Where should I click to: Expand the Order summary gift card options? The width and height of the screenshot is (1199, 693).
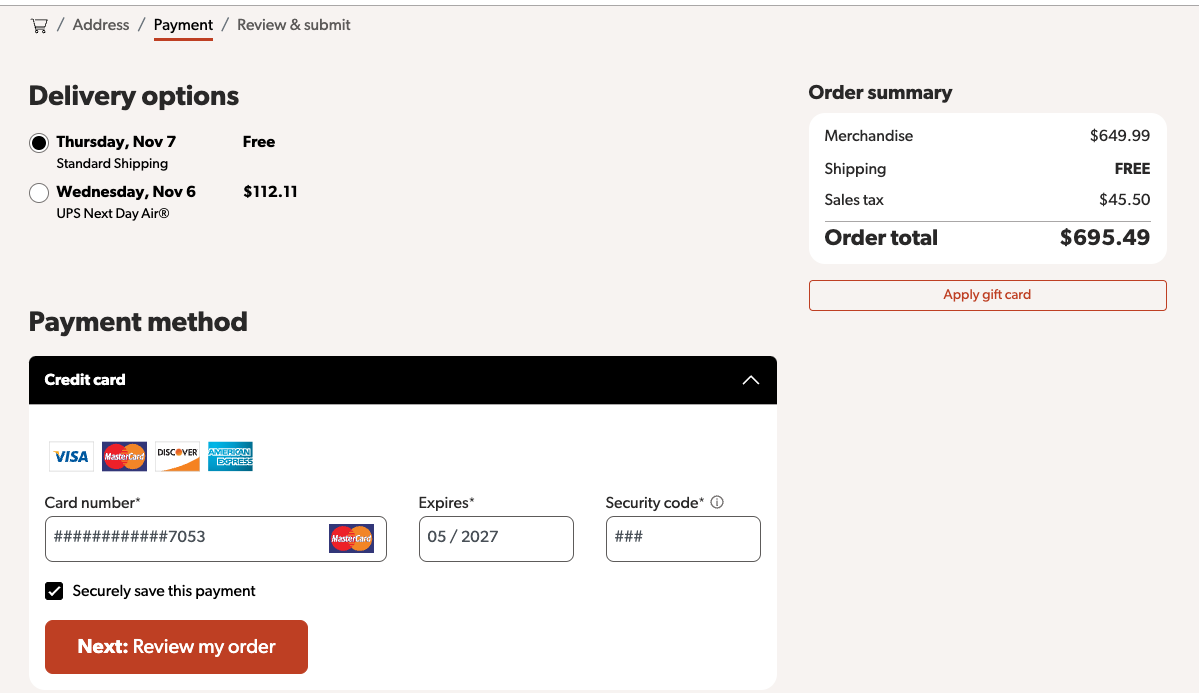click(x=987, y=295)
